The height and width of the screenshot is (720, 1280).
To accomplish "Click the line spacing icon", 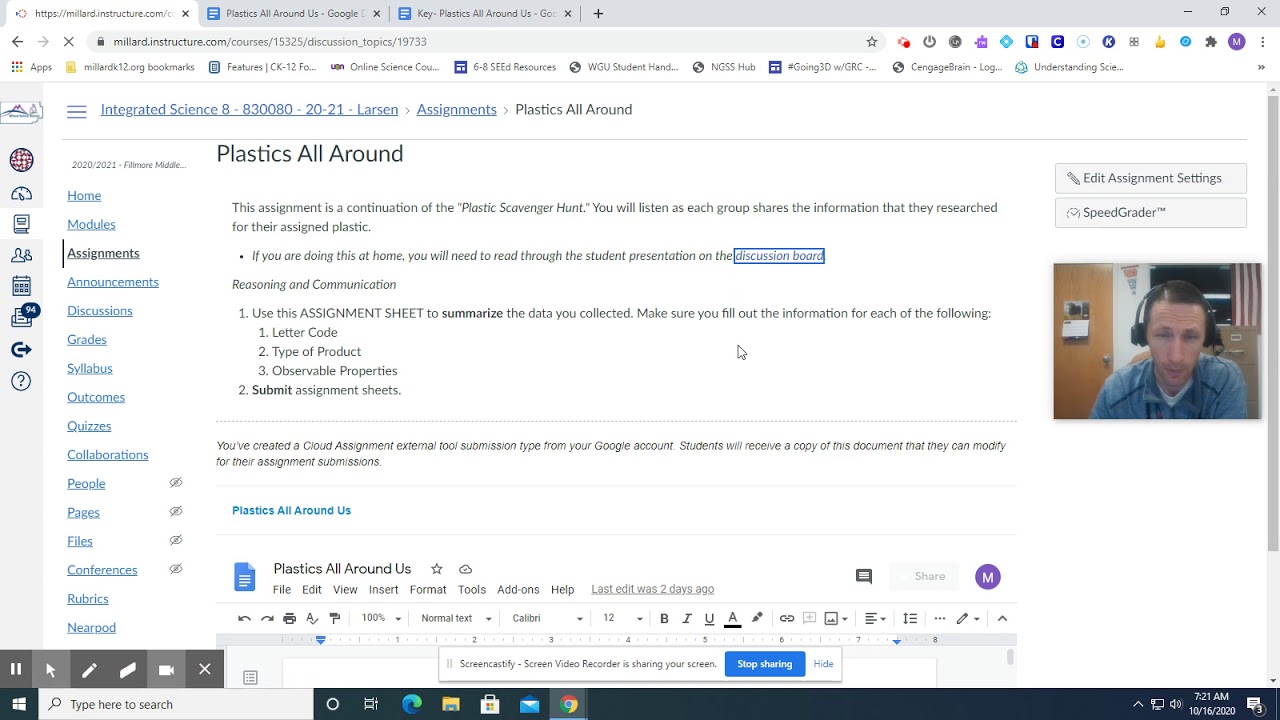I will [910, 618].
